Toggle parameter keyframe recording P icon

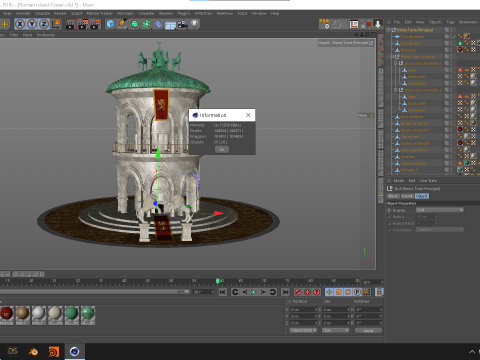[x=357, y=292]
